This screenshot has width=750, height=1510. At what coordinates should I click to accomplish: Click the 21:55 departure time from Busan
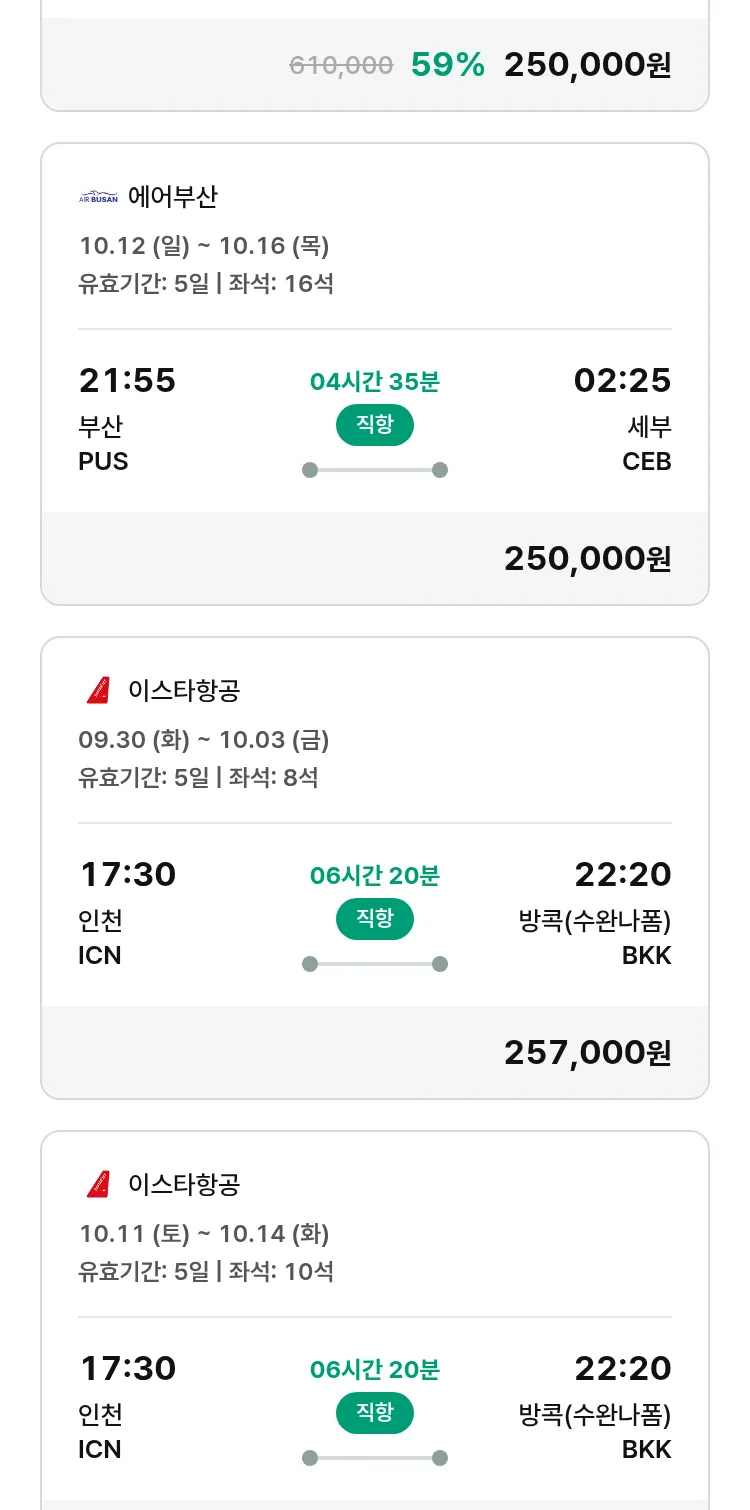pos(127,380)
